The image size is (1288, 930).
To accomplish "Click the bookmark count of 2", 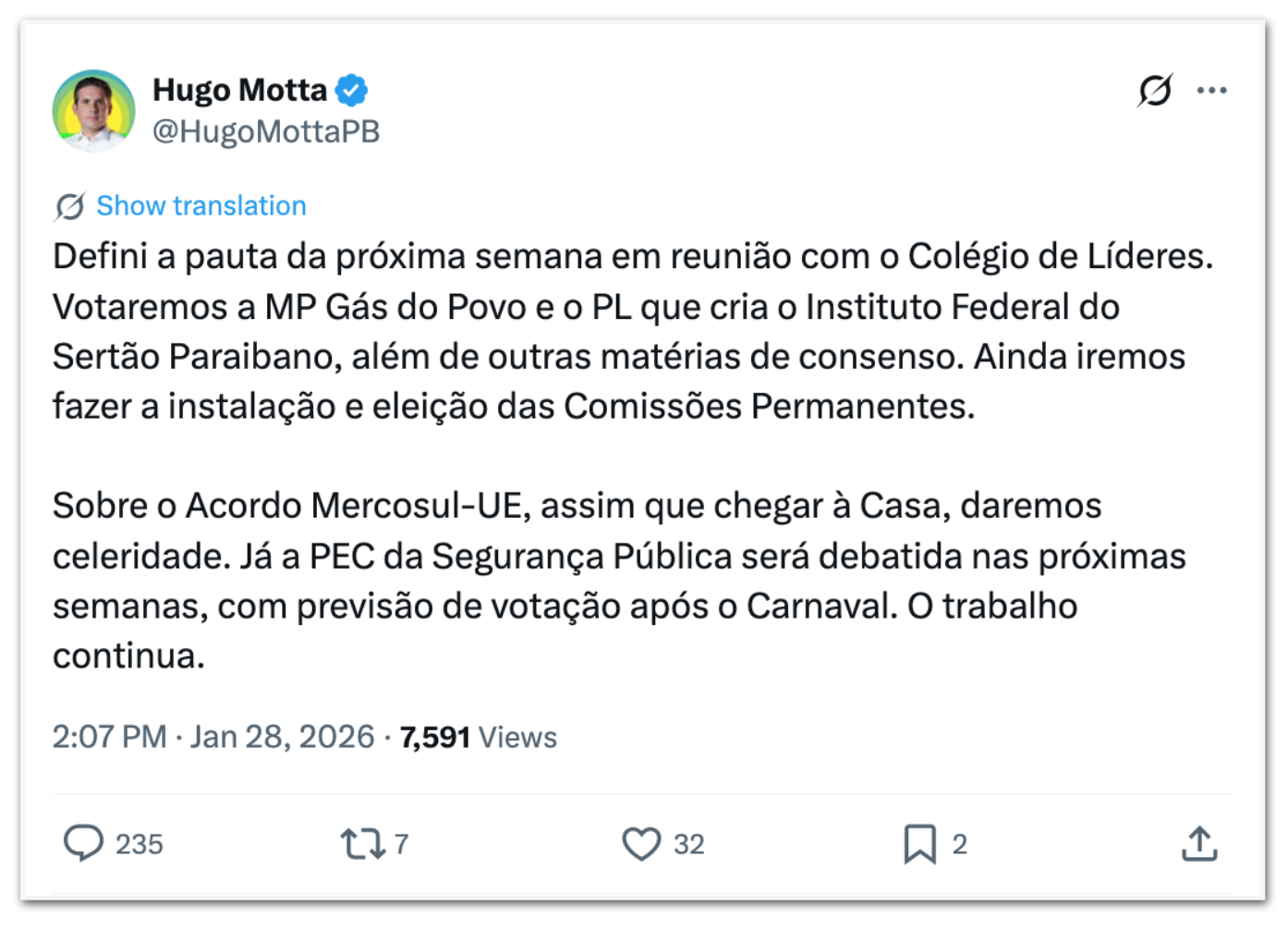I will tap(960, 844).
